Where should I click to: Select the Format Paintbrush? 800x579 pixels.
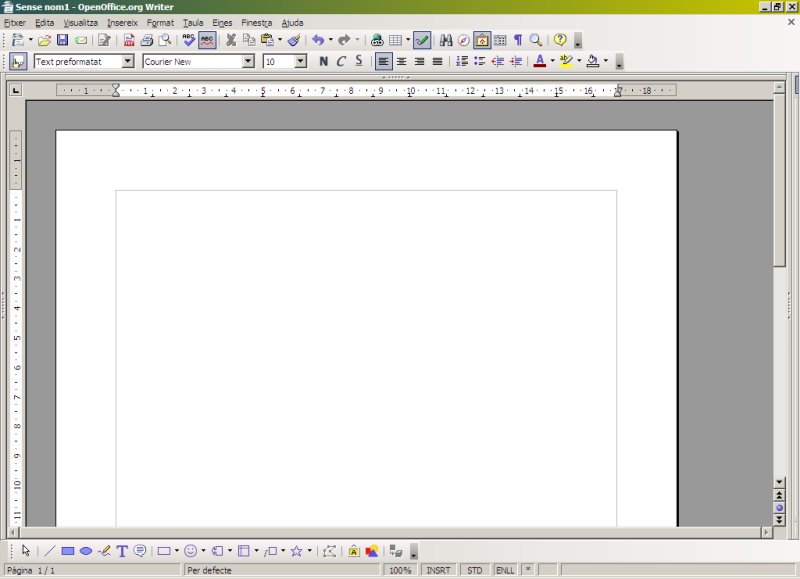(294, 40)
